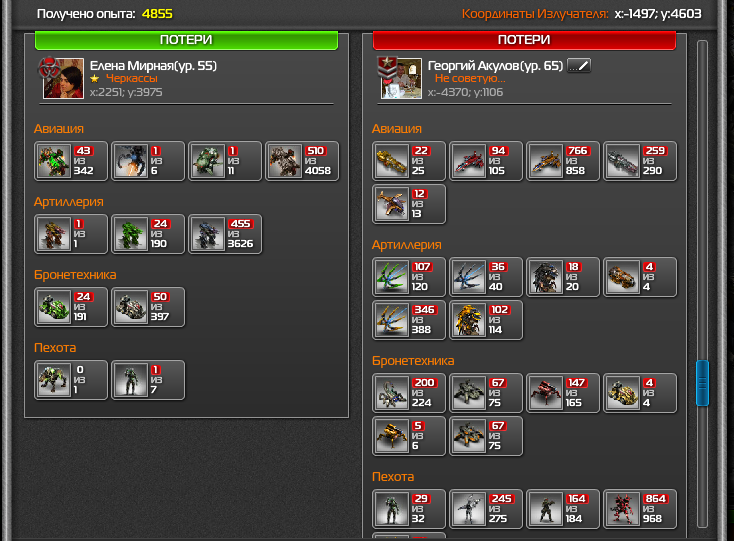Click coordinates x:-4370; y:1106
The height and width of the screenshot is (541, 734).
point(465,92)
